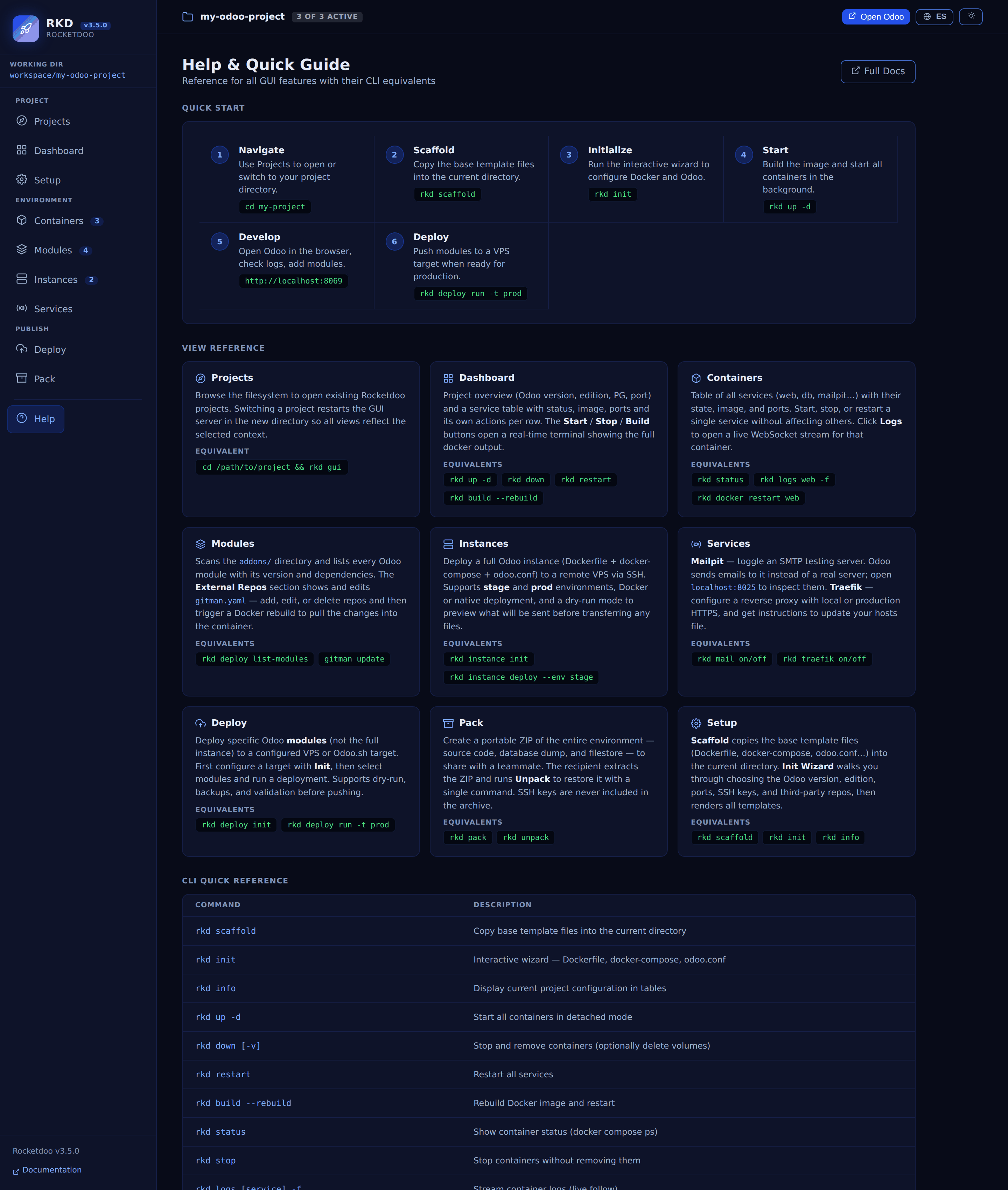The image size is (1008, 1190).
Task: Click the 'rkd up -d' chip under Start
Action: click(x=790, y=207)
